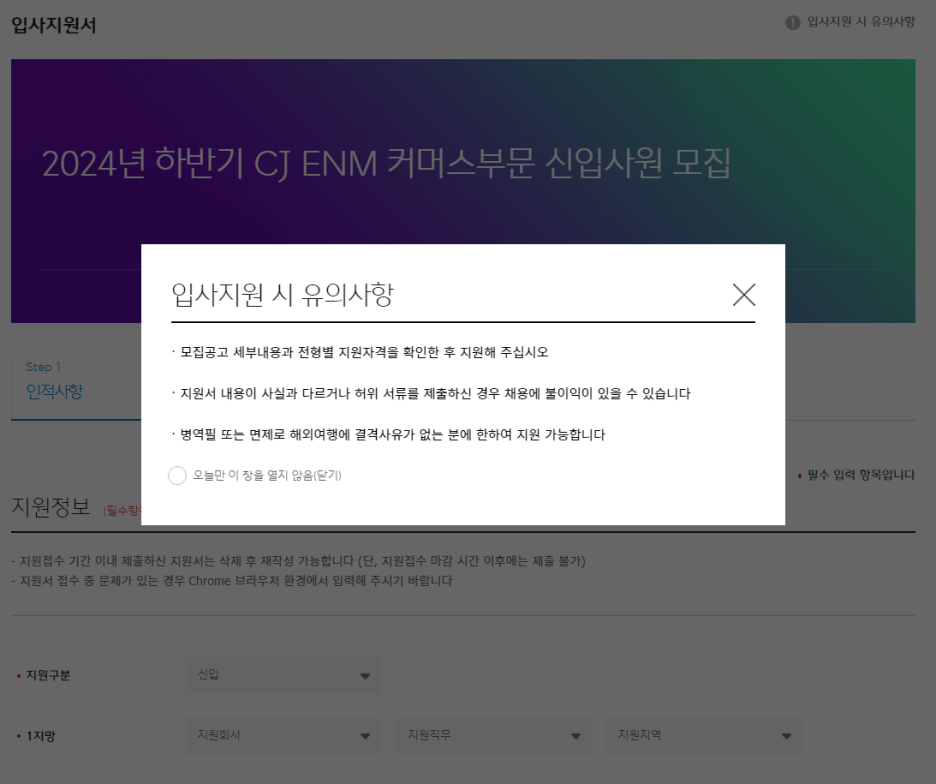Click the exclamation info icon at top right
The width and height of the screenshot is (936, 784).
coord(792,23)
